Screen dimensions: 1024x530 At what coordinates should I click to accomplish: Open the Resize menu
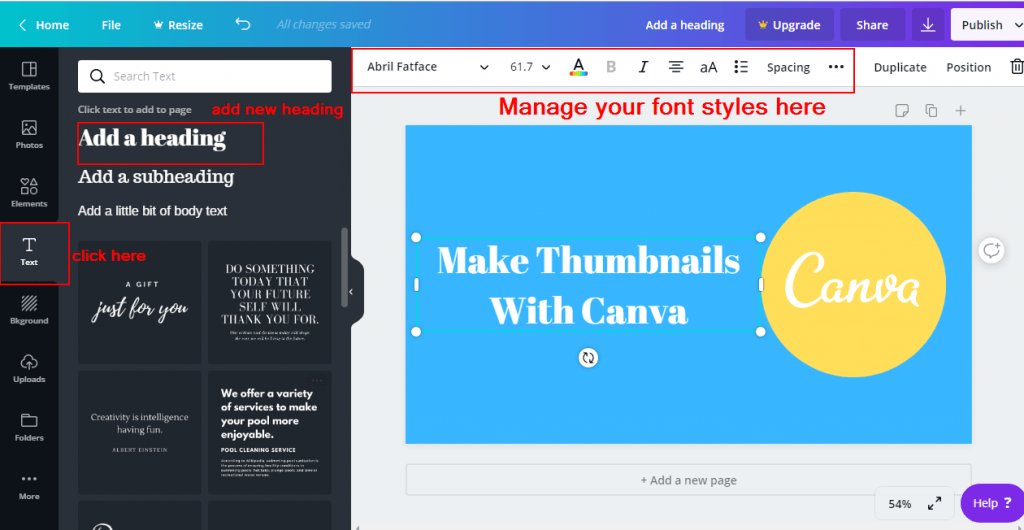coord(178,25)
